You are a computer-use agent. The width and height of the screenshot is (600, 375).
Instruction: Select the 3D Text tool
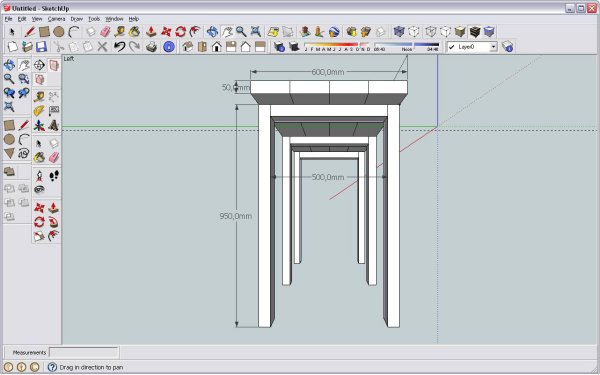(54, 125)
